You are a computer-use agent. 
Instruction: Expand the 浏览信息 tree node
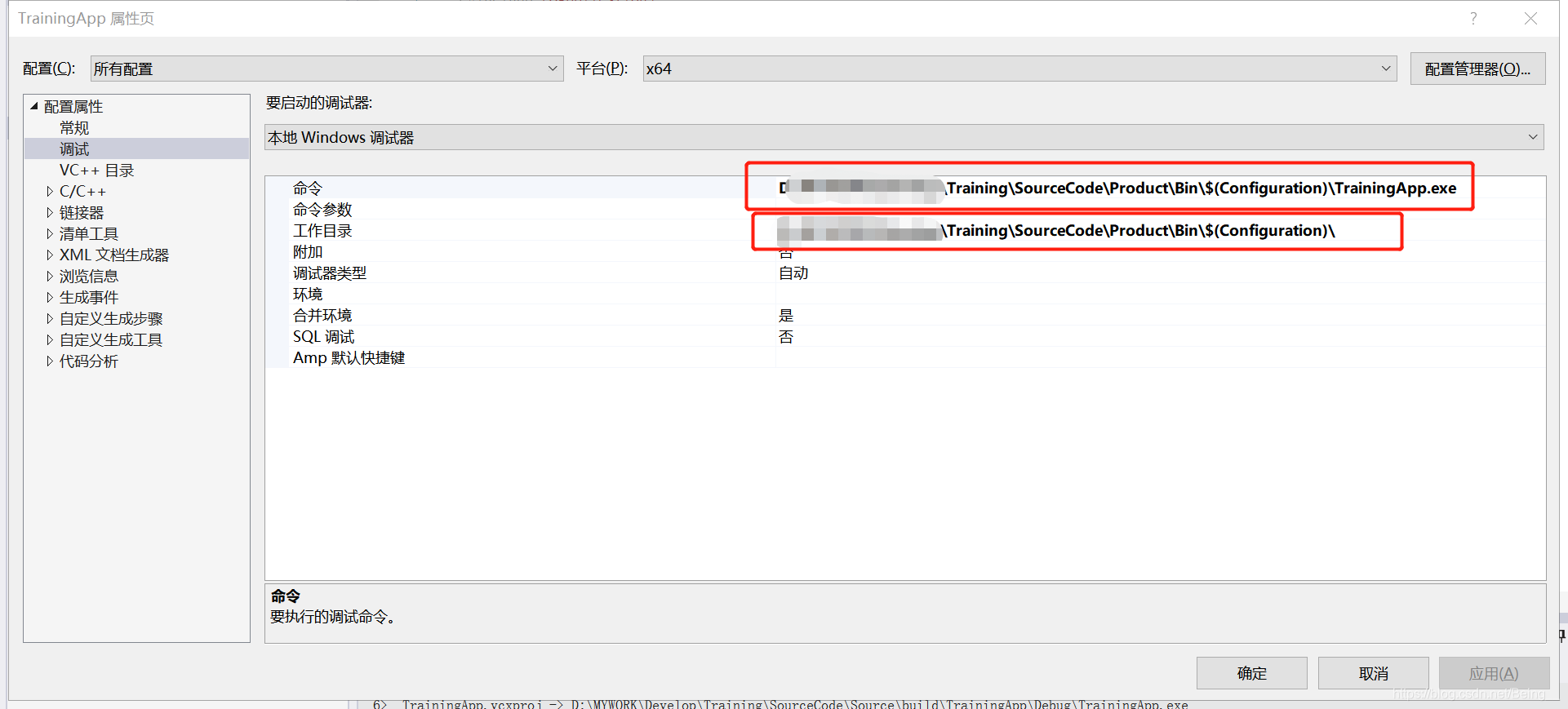[50, 276]
